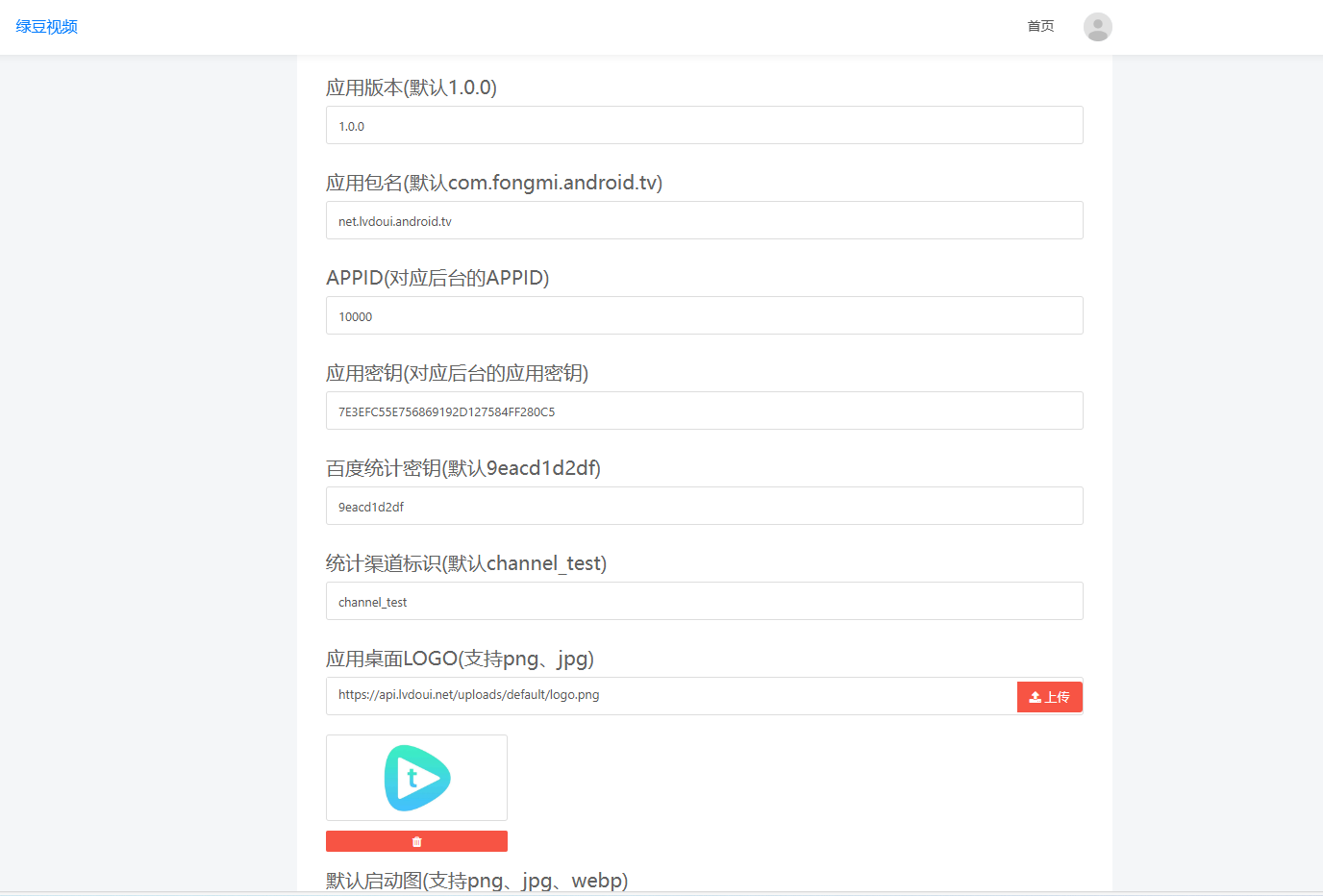Image resolution: width=1323 pixels, height=896 pixels.
Task: Click the teal play-triangle logo image
Action: coord(416,778)
